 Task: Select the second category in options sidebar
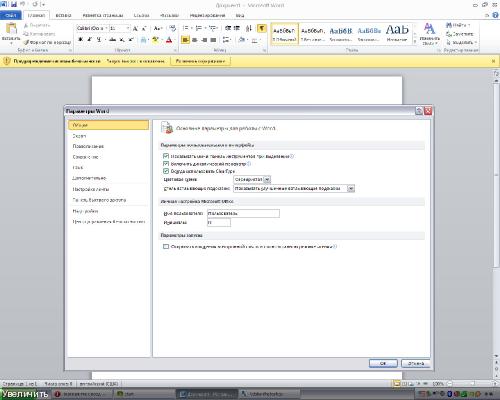[108, 136]
